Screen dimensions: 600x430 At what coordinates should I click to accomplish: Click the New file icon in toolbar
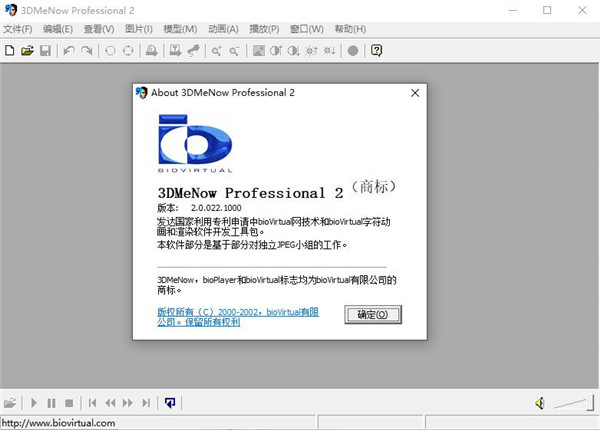coord(9,50)
